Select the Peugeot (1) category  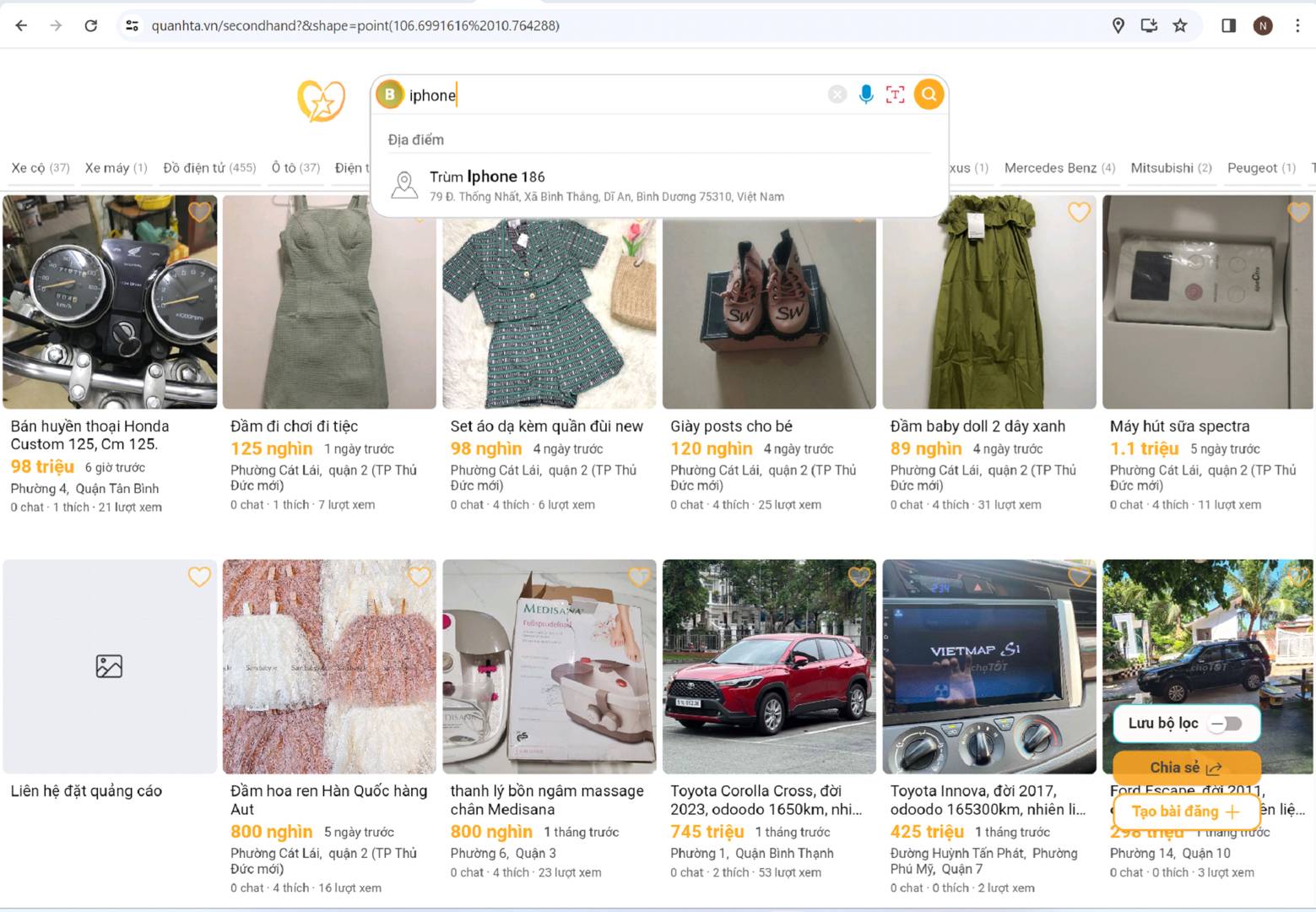tap(1261, 168)
